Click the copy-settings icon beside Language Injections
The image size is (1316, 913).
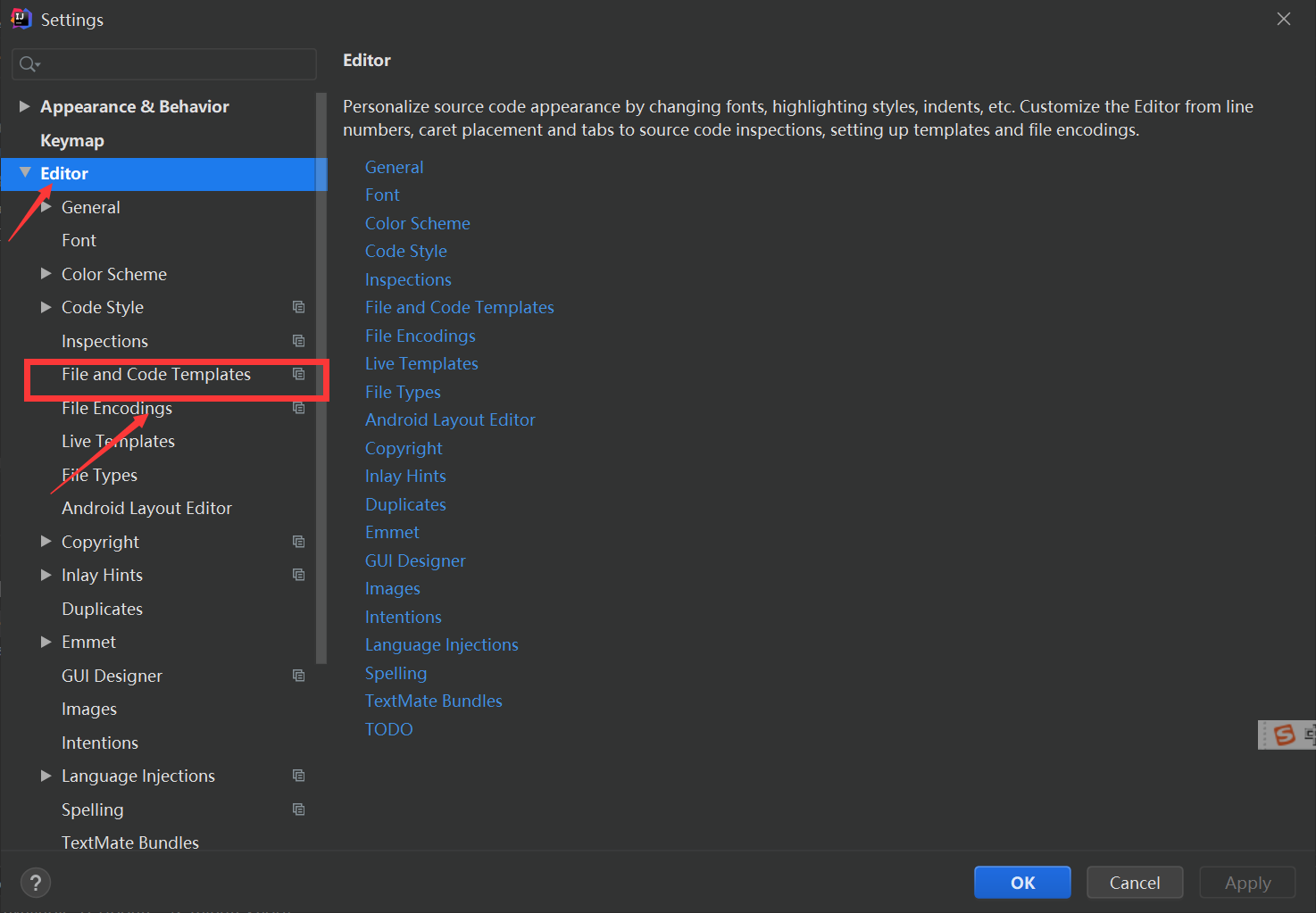298,776
